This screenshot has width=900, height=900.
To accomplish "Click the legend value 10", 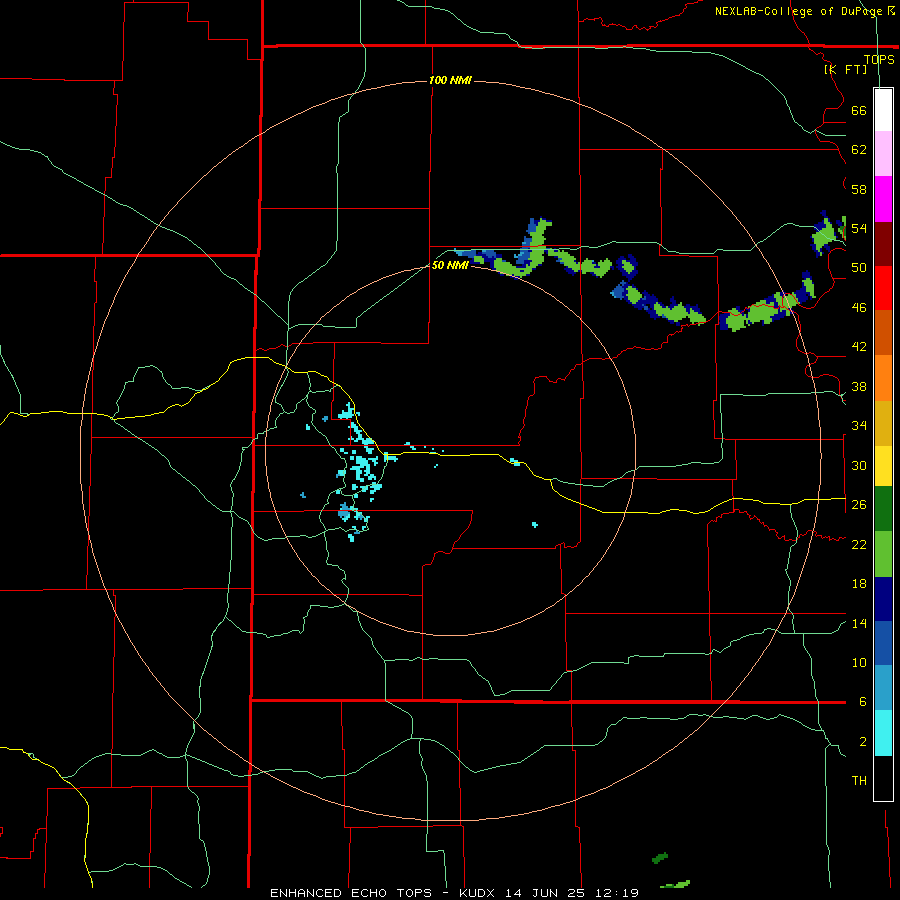I will [859, 662].
